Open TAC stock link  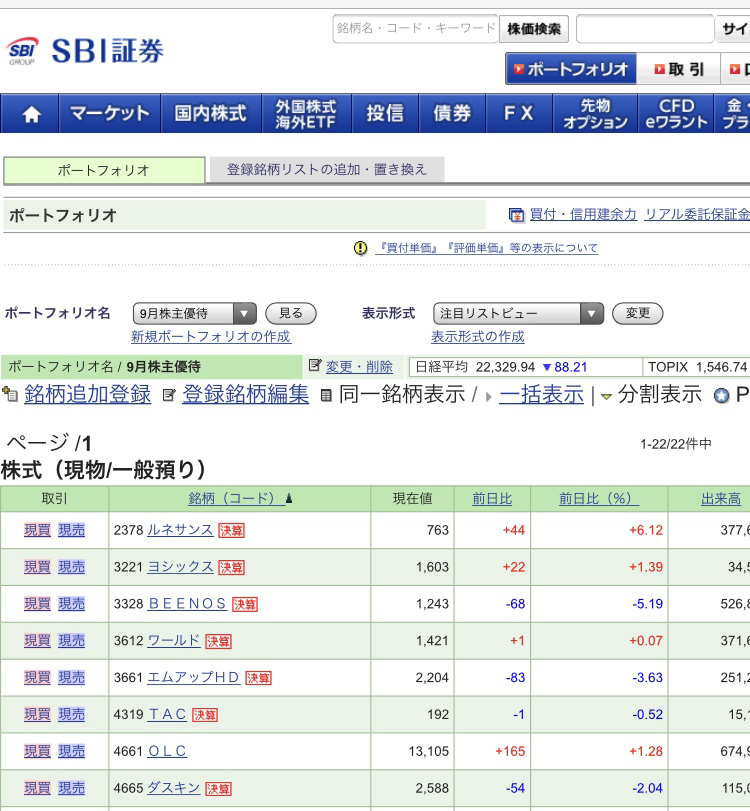pos(167,714)
